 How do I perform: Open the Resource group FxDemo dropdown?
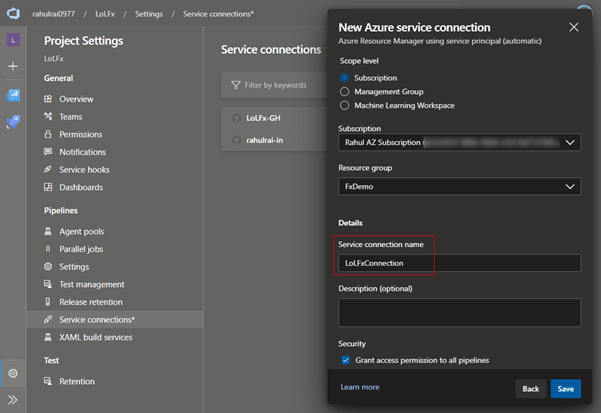(x=459, y=187)
